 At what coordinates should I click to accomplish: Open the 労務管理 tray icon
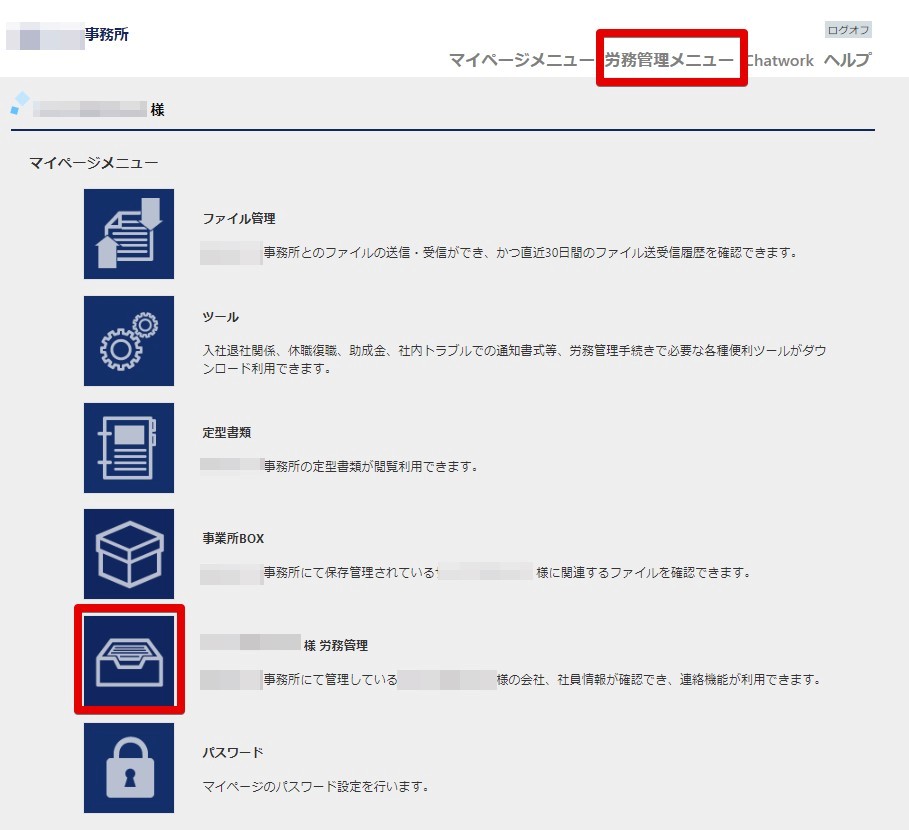tap(129, 660)
